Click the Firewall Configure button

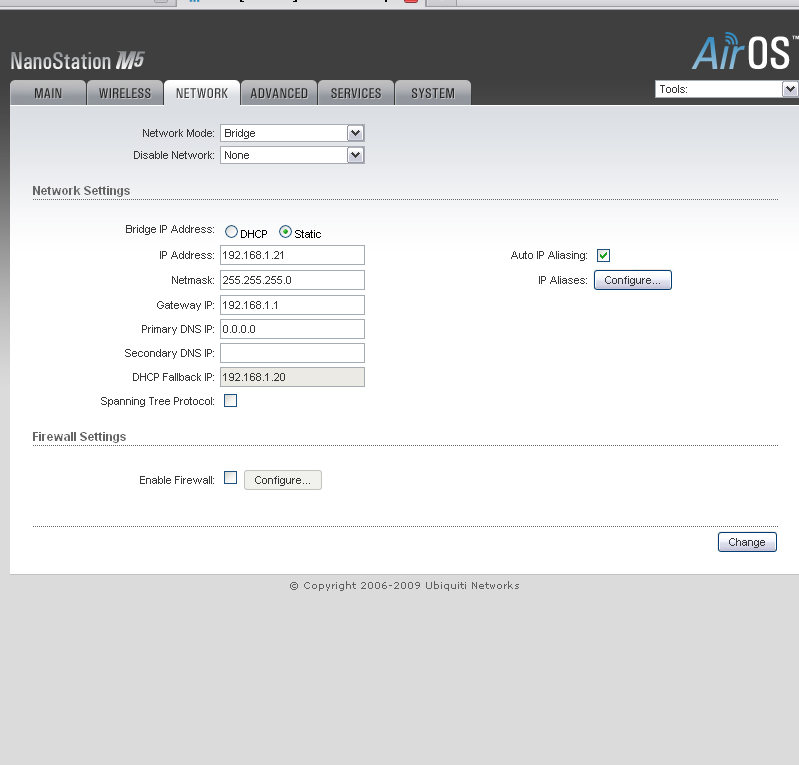click(x=283, y=480)
